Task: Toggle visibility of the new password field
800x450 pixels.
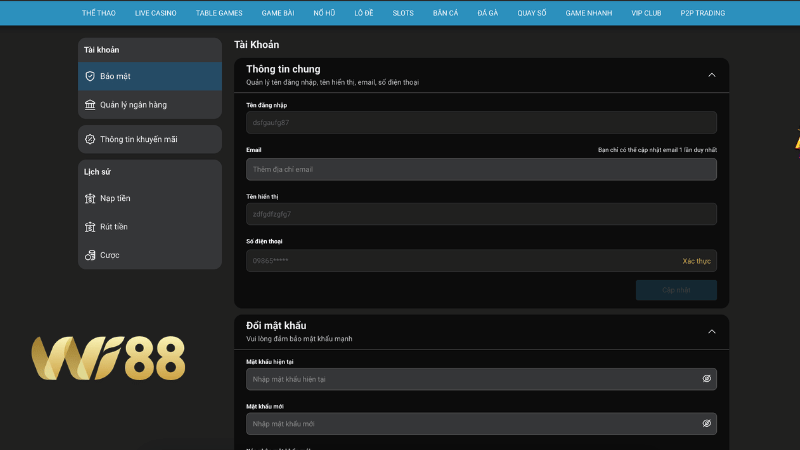Action: tap(706, 424)
